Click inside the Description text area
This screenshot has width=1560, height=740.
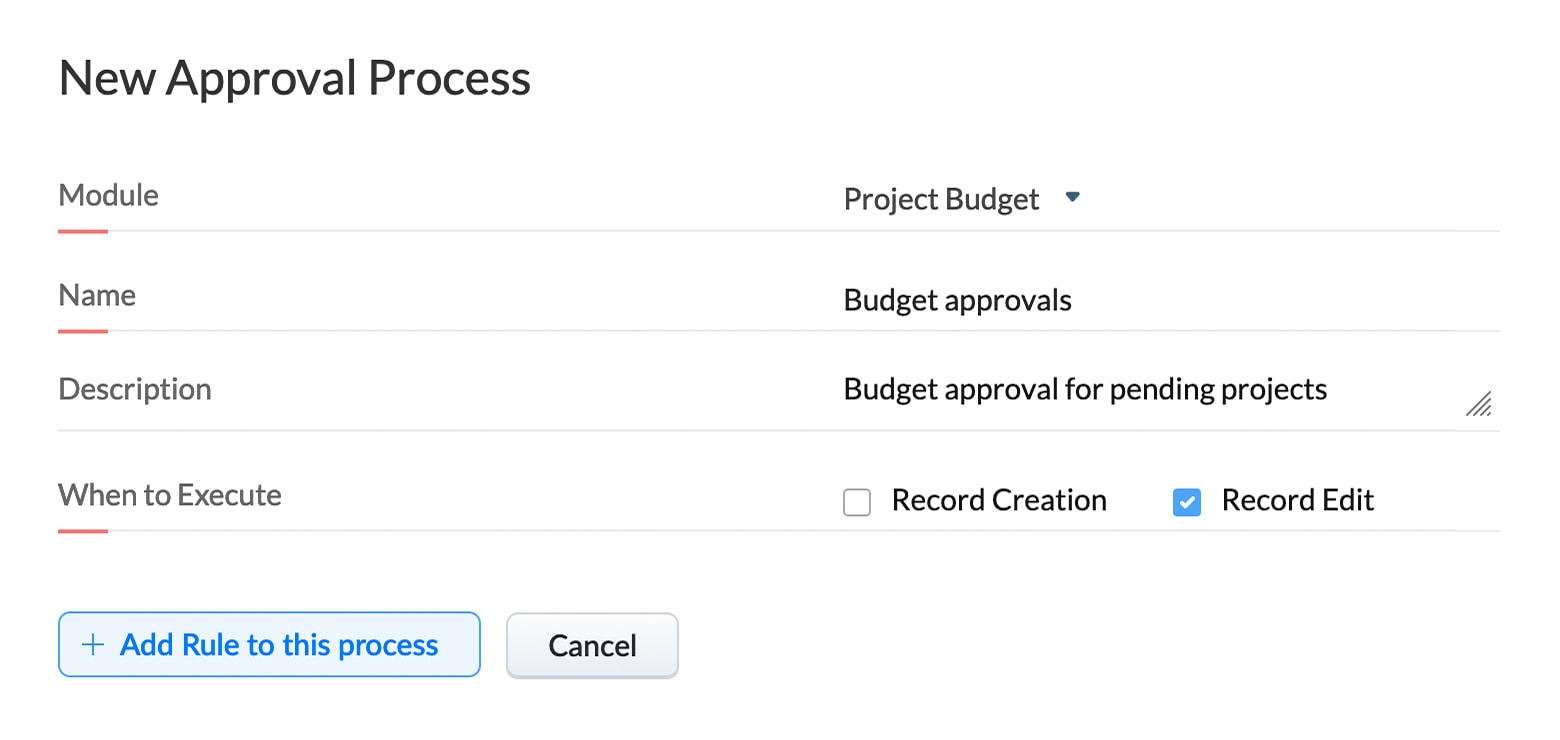coord(1085,389)
